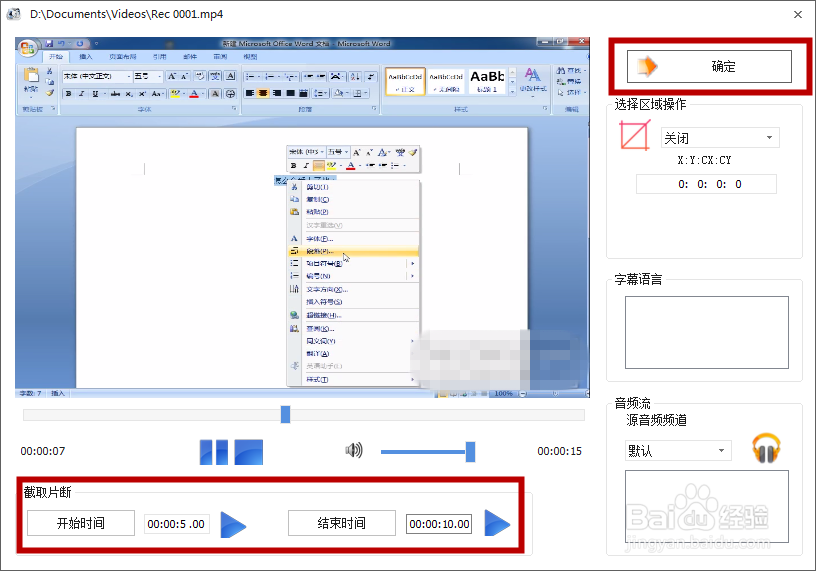
Task: Stop the video with the square button
Action: pos(249,452)
